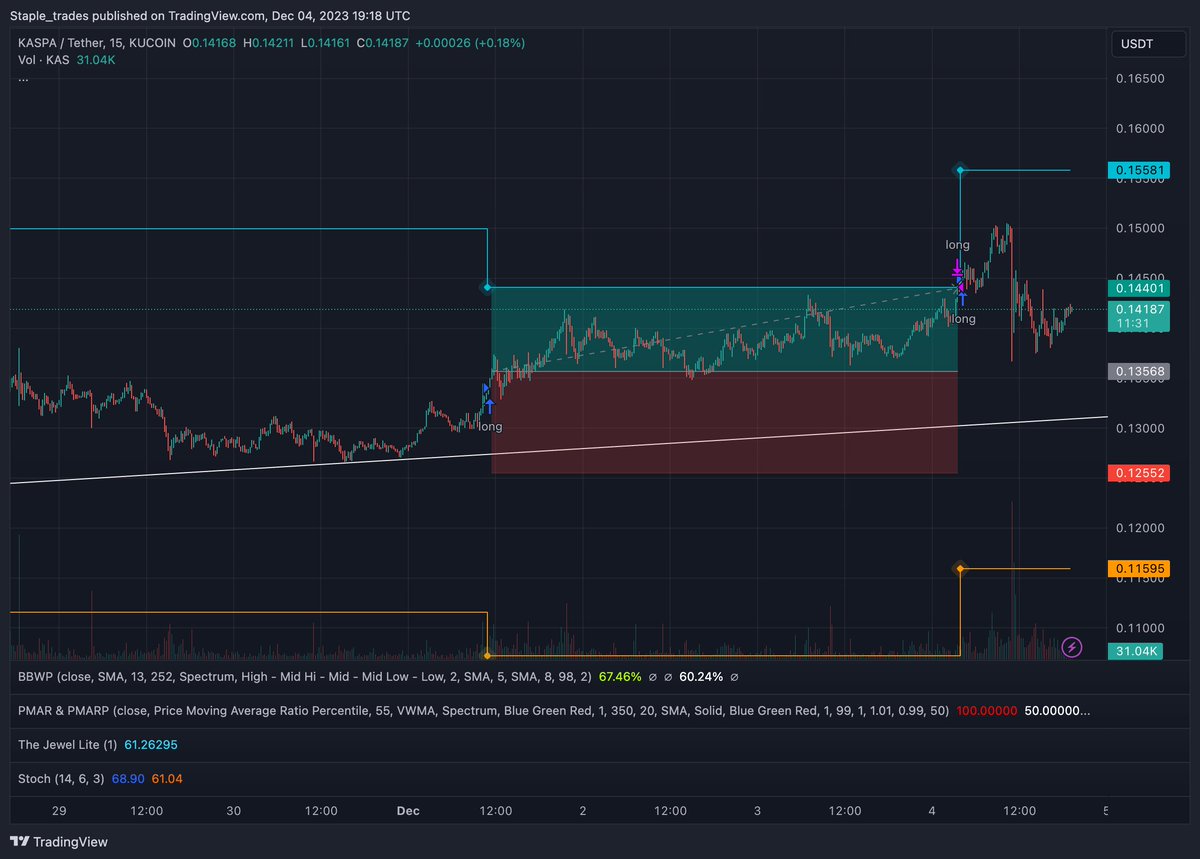Click the orange diamond at the chart bottom near Dec 1
The width and height of the screenshot is (1200, 859).
[487, 655]
